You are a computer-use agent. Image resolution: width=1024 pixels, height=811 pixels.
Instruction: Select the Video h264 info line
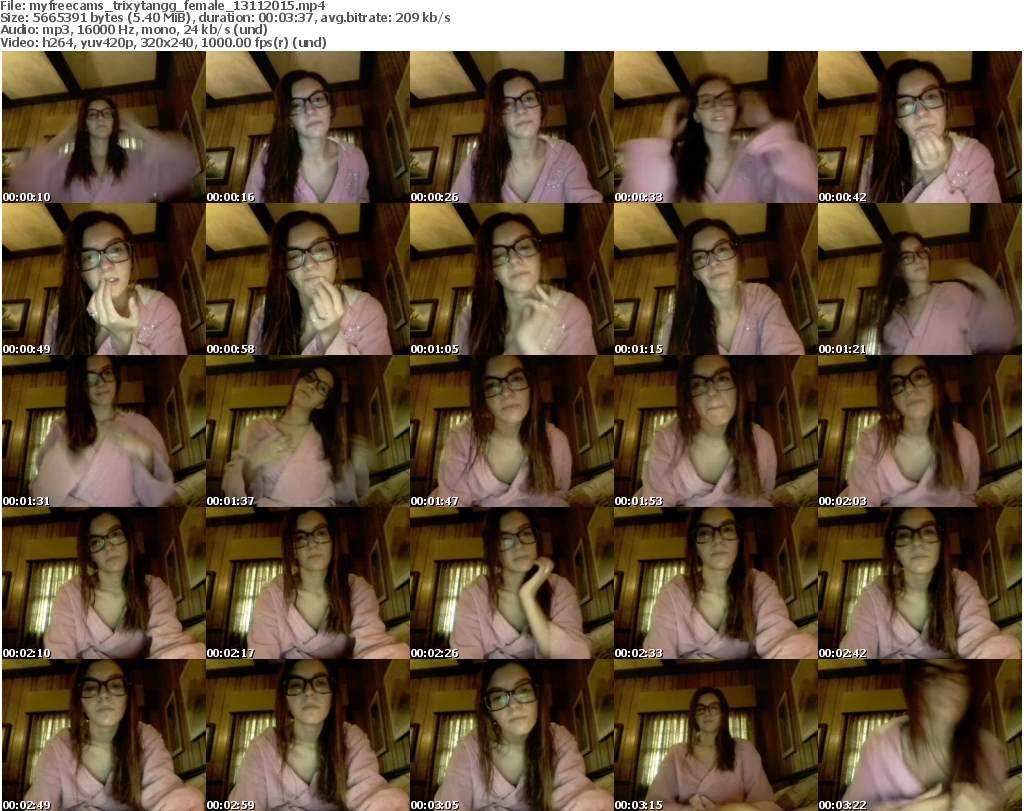163,42
